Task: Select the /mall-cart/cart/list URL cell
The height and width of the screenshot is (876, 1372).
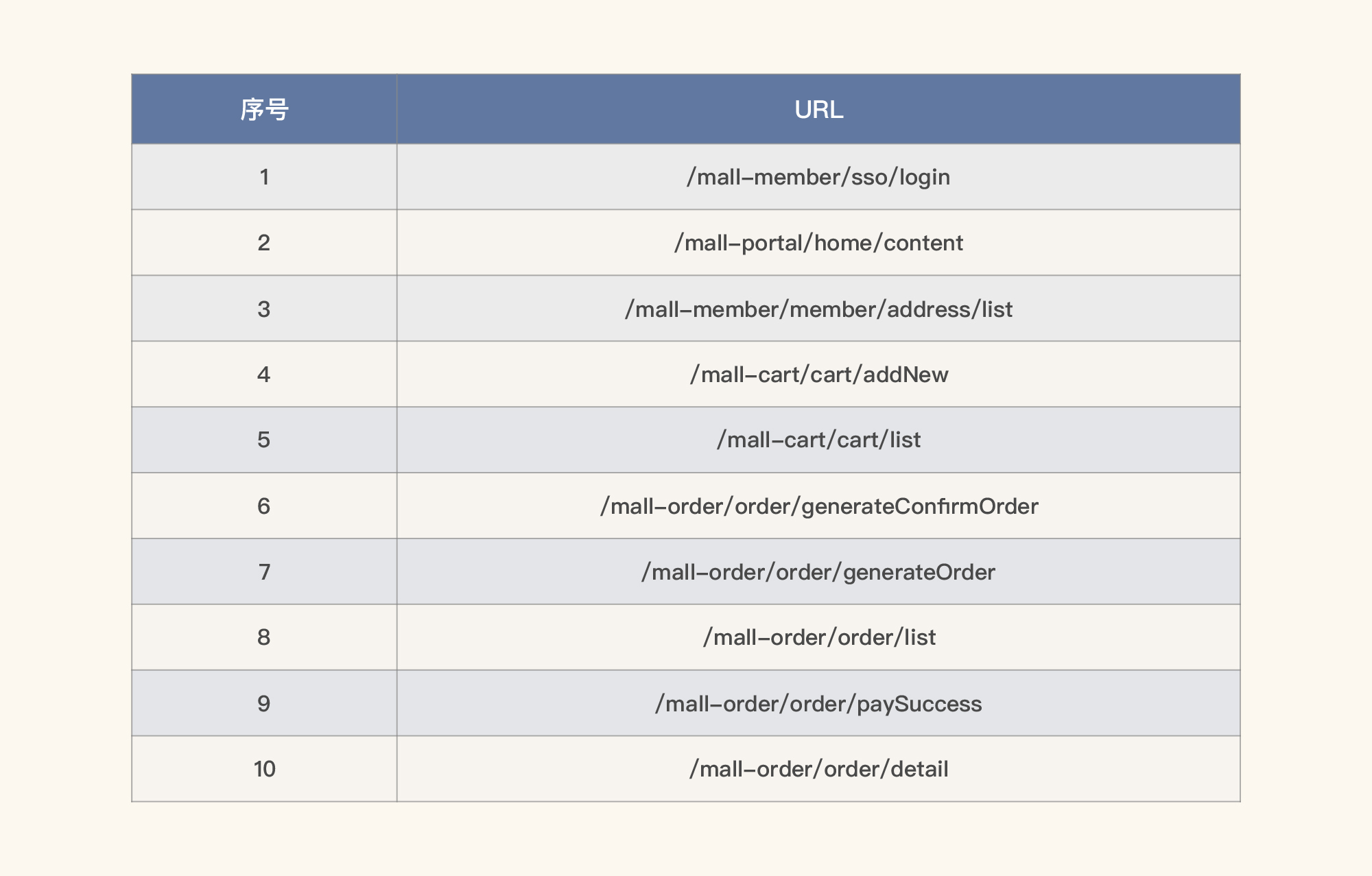Action: coord(818,440)
